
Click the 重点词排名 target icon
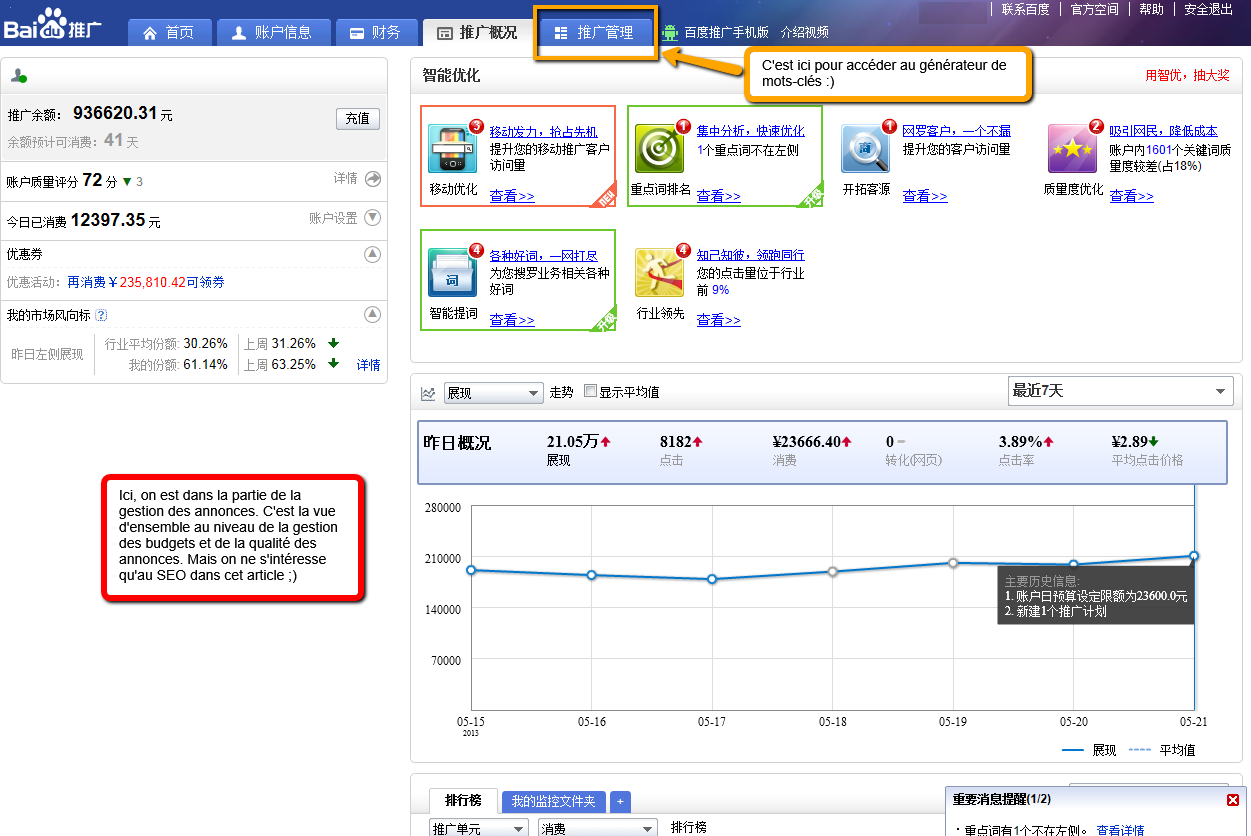[659, 149]
